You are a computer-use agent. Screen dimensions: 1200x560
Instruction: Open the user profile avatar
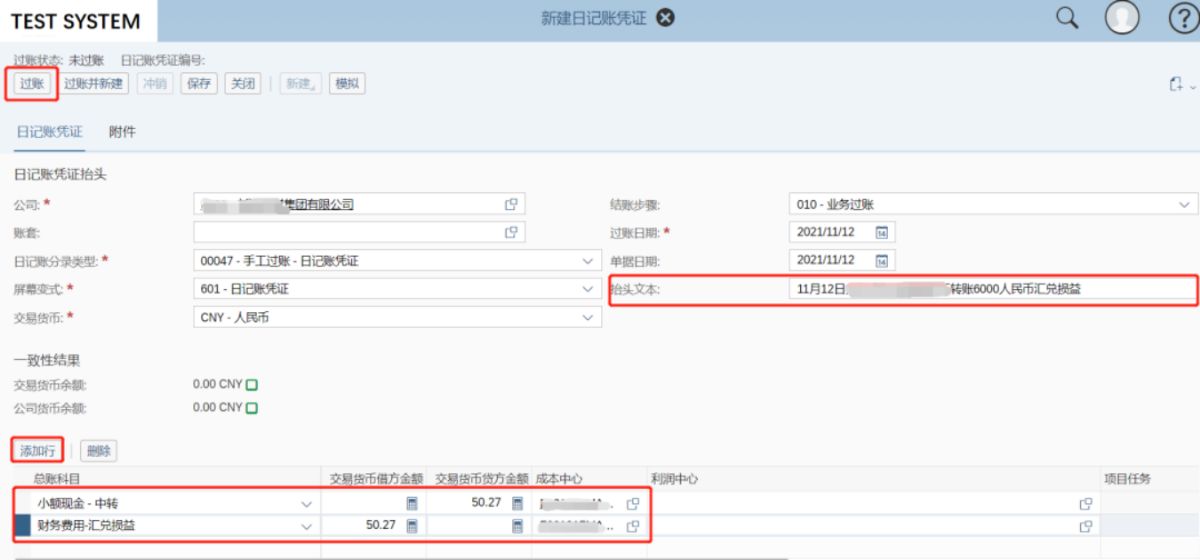click(1122, 18)
